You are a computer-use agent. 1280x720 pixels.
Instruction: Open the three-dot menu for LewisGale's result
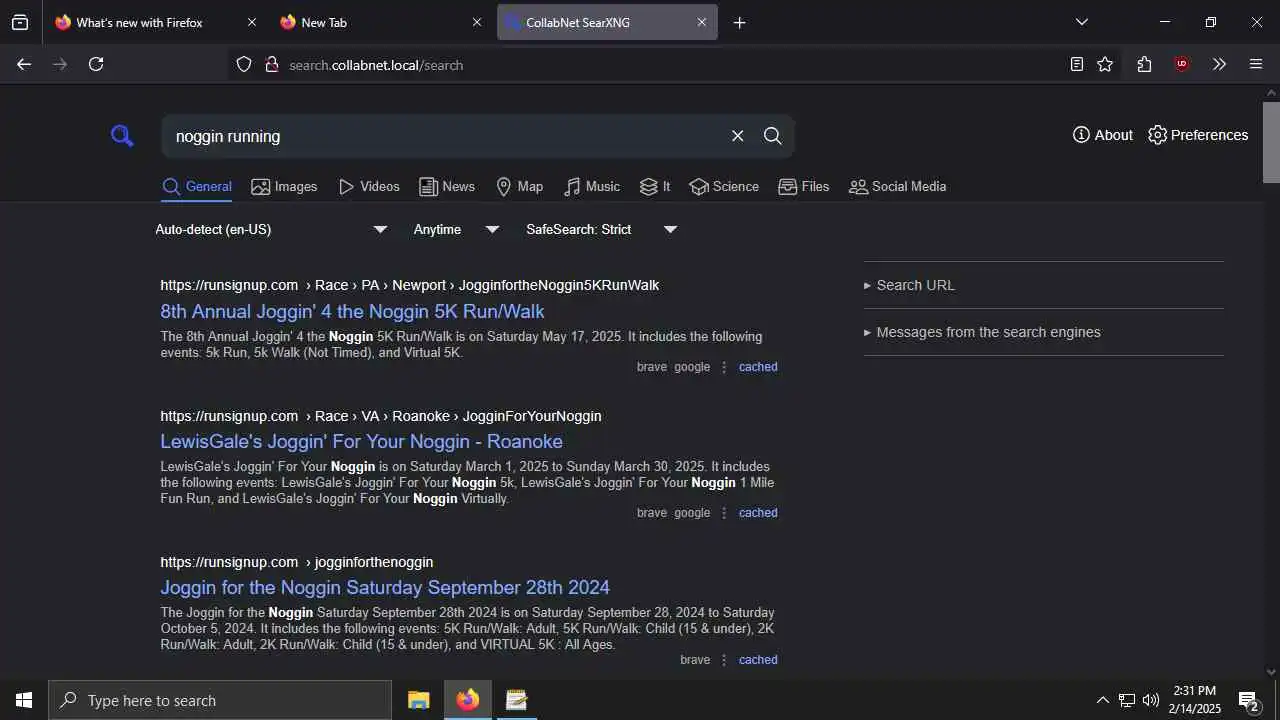(725, 513)
